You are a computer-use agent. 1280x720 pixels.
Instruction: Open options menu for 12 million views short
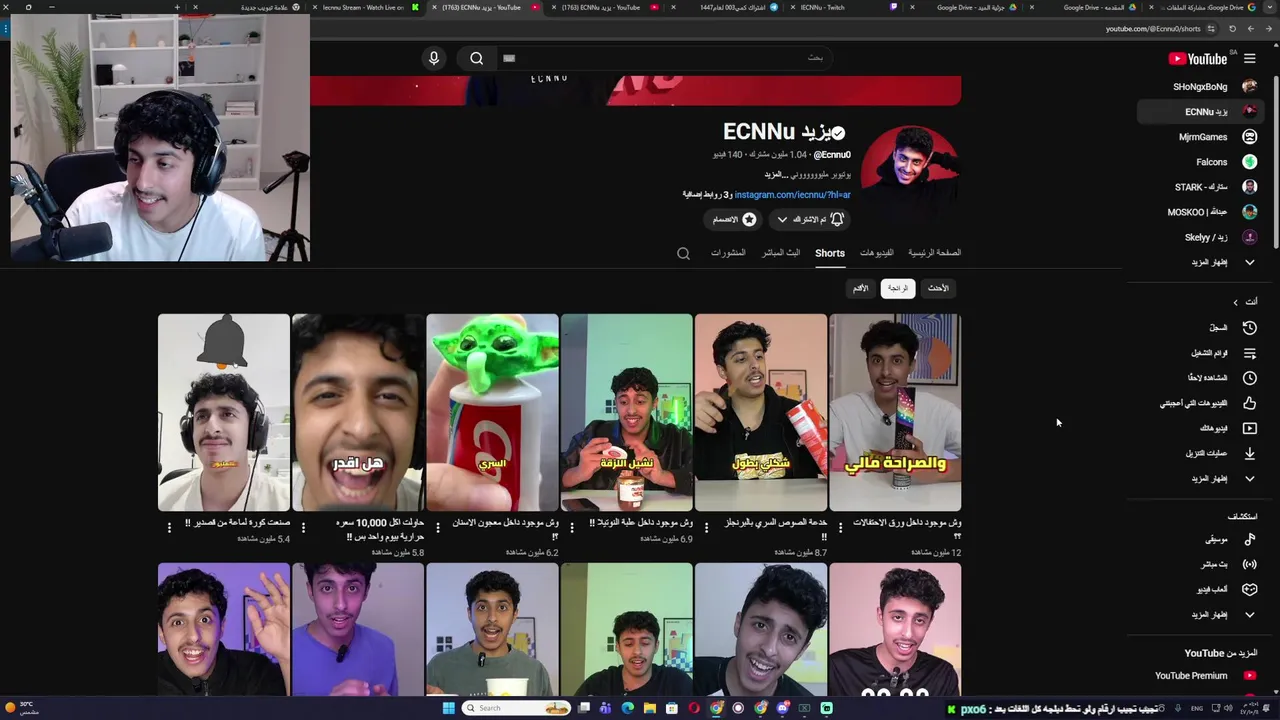click(x=840, y=527)
